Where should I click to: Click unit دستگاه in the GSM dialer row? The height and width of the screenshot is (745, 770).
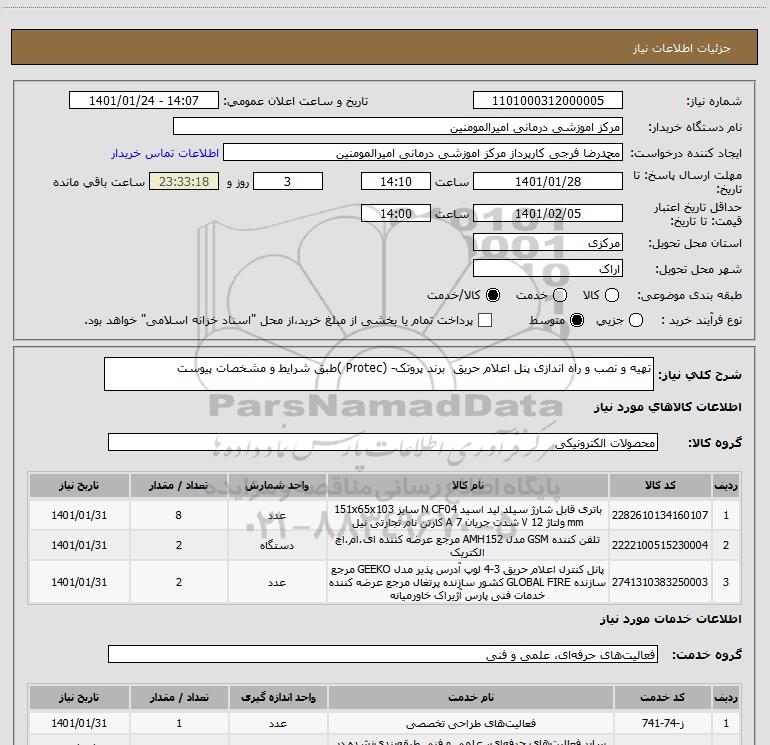[x=277, y=545]
